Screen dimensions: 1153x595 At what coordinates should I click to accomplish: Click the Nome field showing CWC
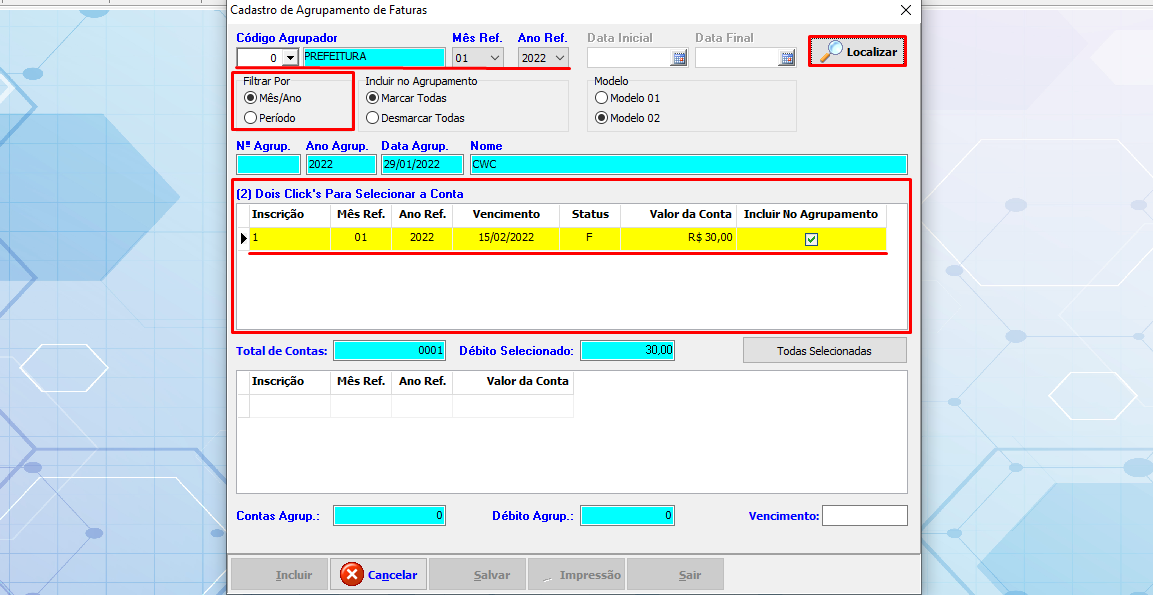pyautogui.click(x=687, y=165)
